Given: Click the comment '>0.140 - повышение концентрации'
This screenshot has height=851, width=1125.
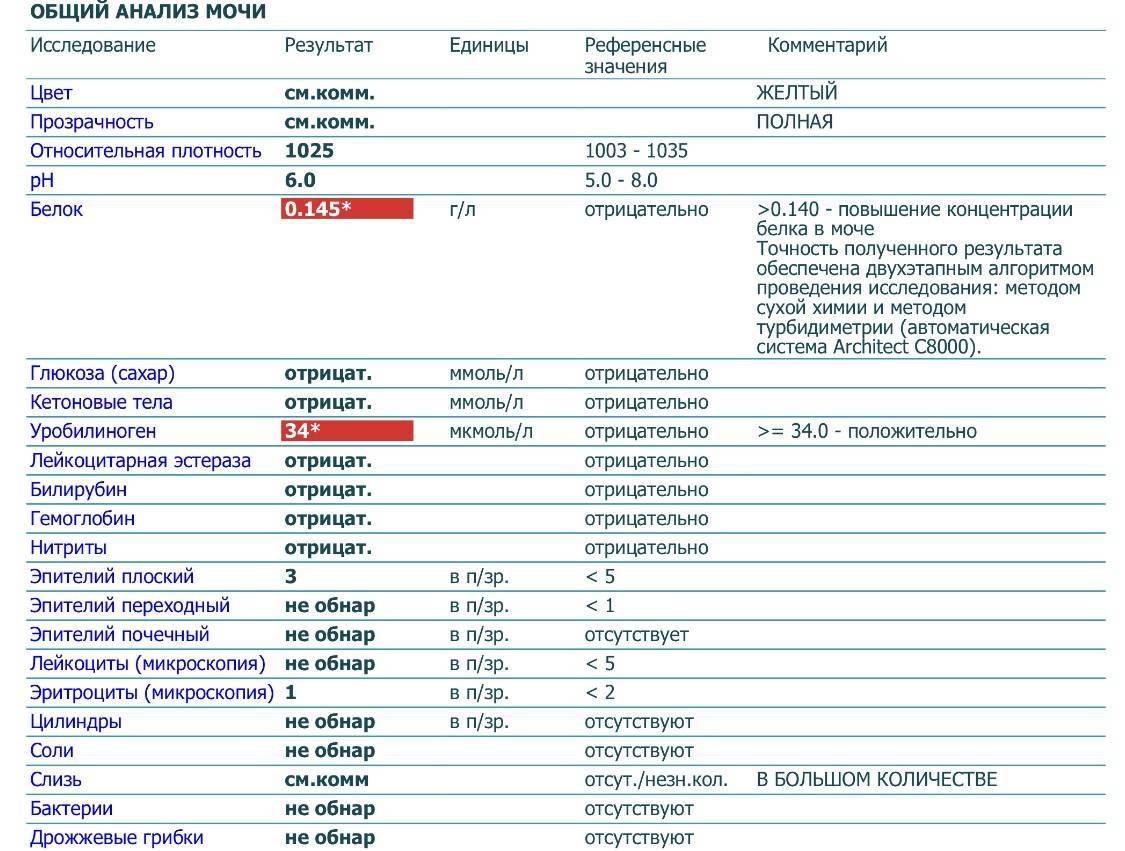Looking at the screenshot, I should (914, 210).
